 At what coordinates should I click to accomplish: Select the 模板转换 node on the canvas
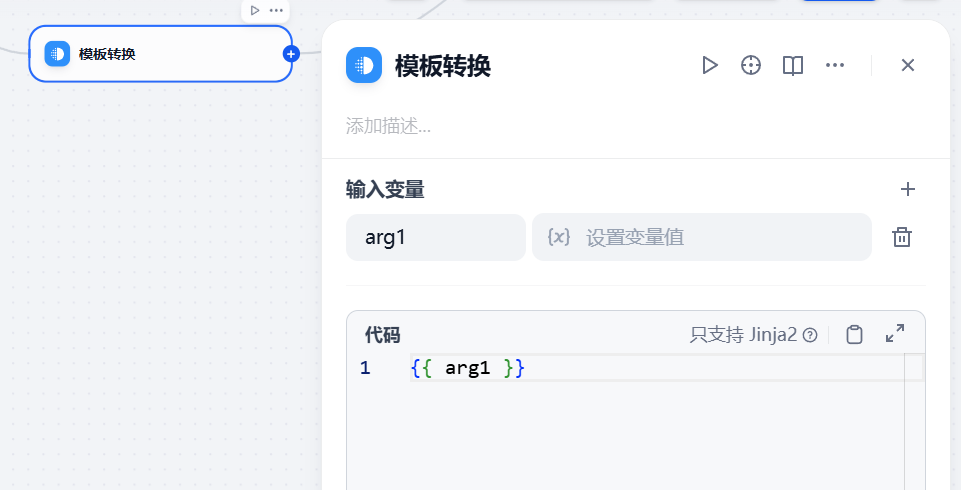(161, 54)
